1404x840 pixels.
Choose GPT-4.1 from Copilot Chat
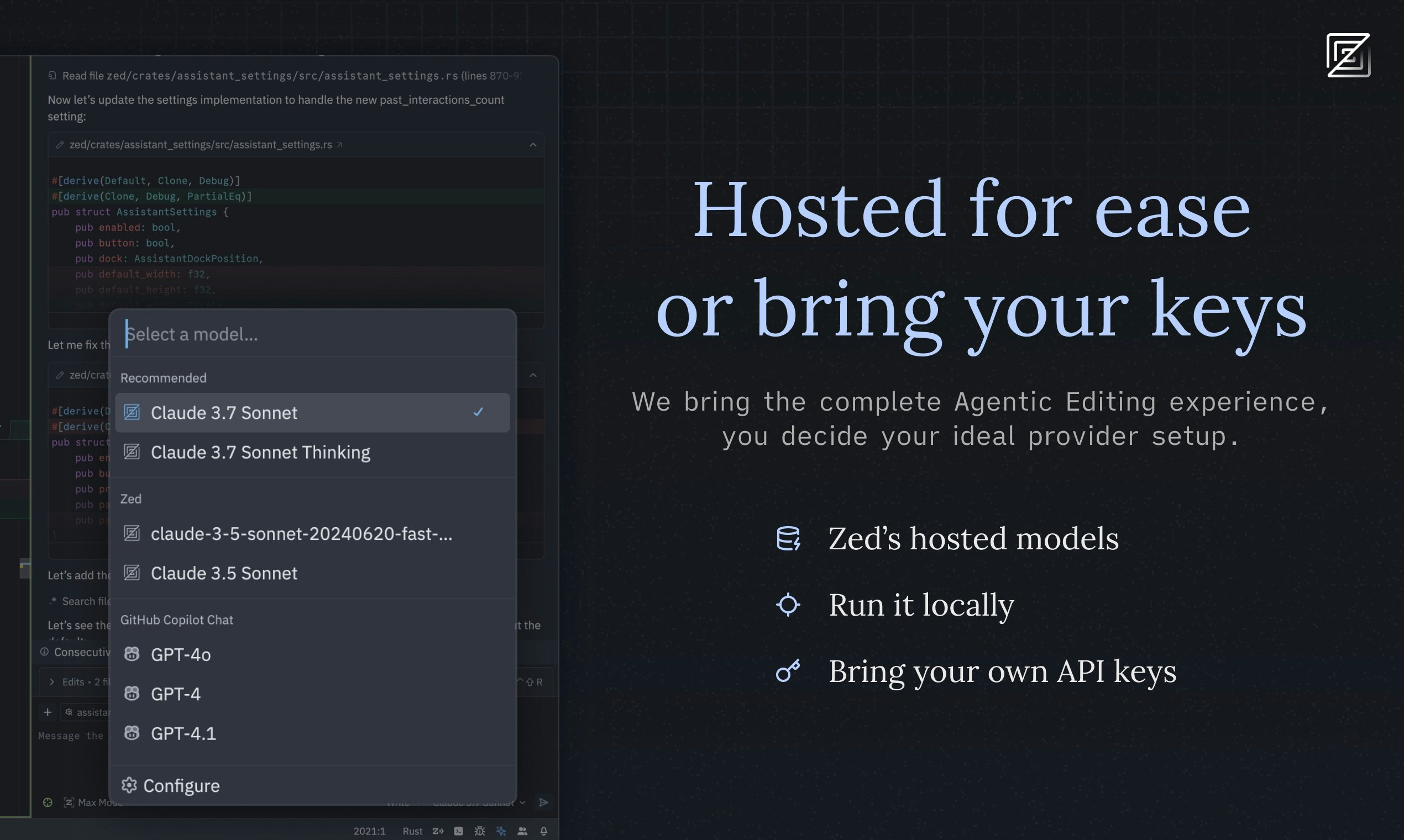[183, 733]
